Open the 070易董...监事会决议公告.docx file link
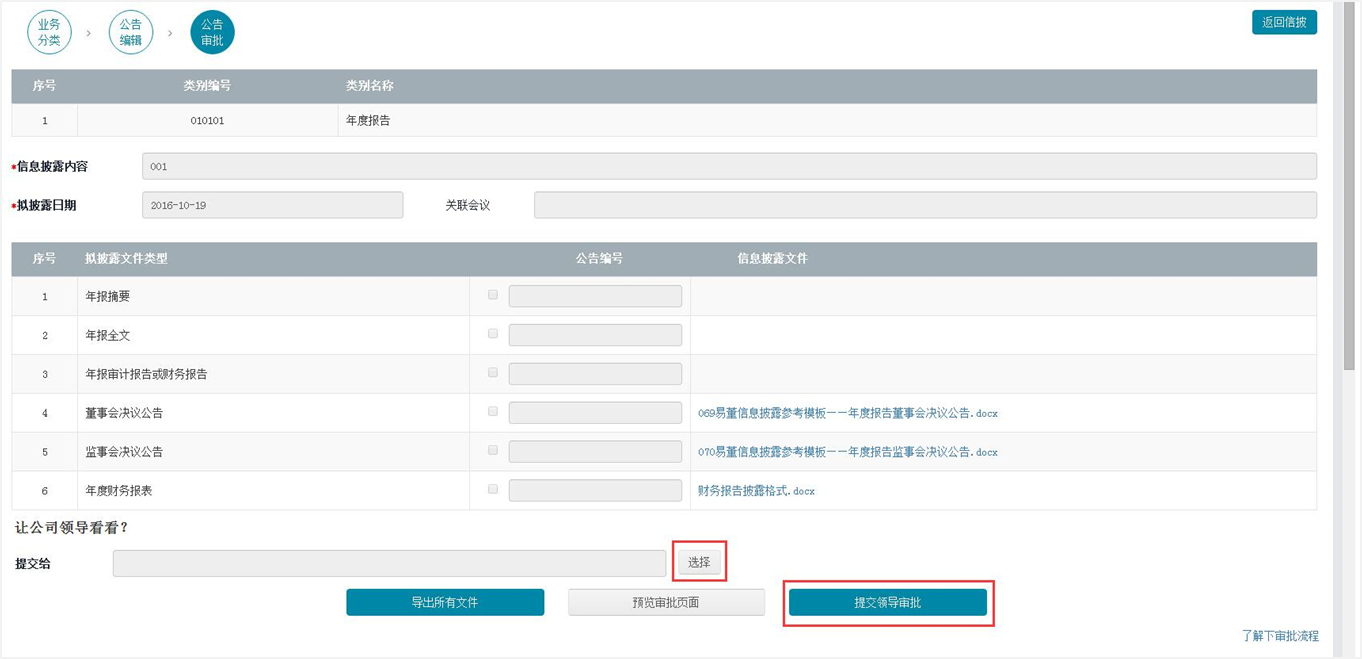 (x=848, y=452)
